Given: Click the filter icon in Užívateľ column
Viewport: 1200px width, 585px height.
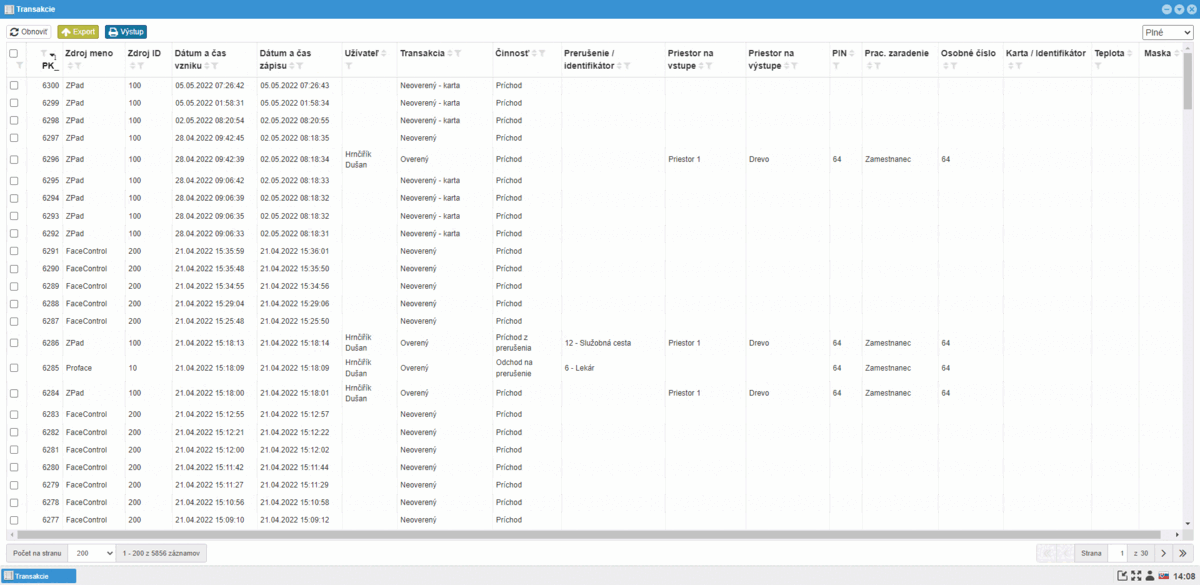Looking at the screenshot, I should 348,66.
